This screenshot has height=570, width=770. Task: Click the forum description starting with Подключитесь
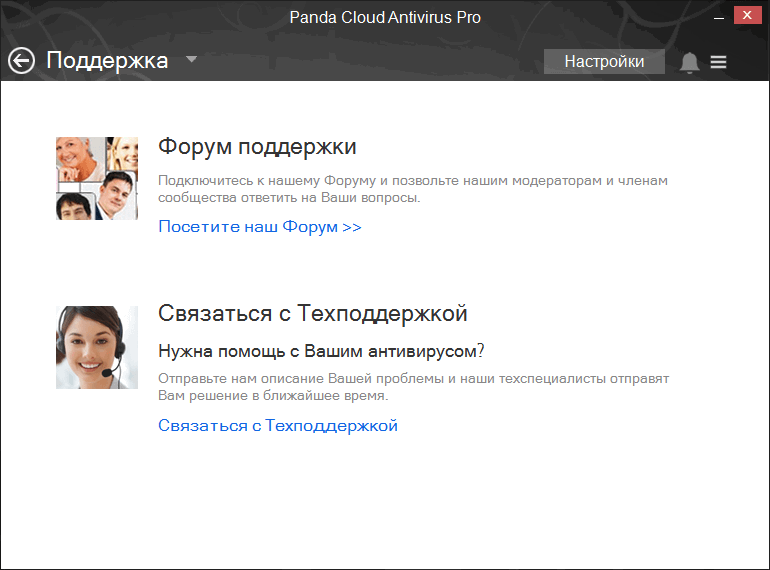[x=413, y=189]
